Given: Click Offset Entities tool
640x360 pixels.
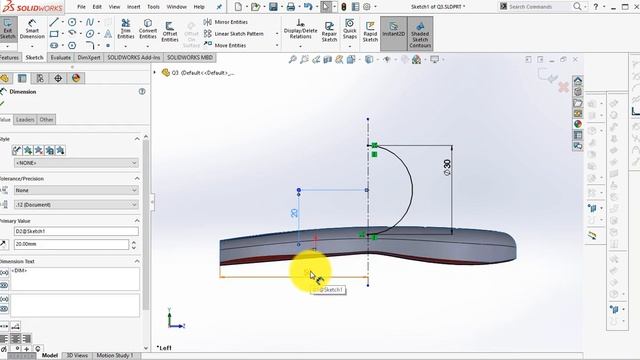Looking at the screenshot, I should point(170,31).
